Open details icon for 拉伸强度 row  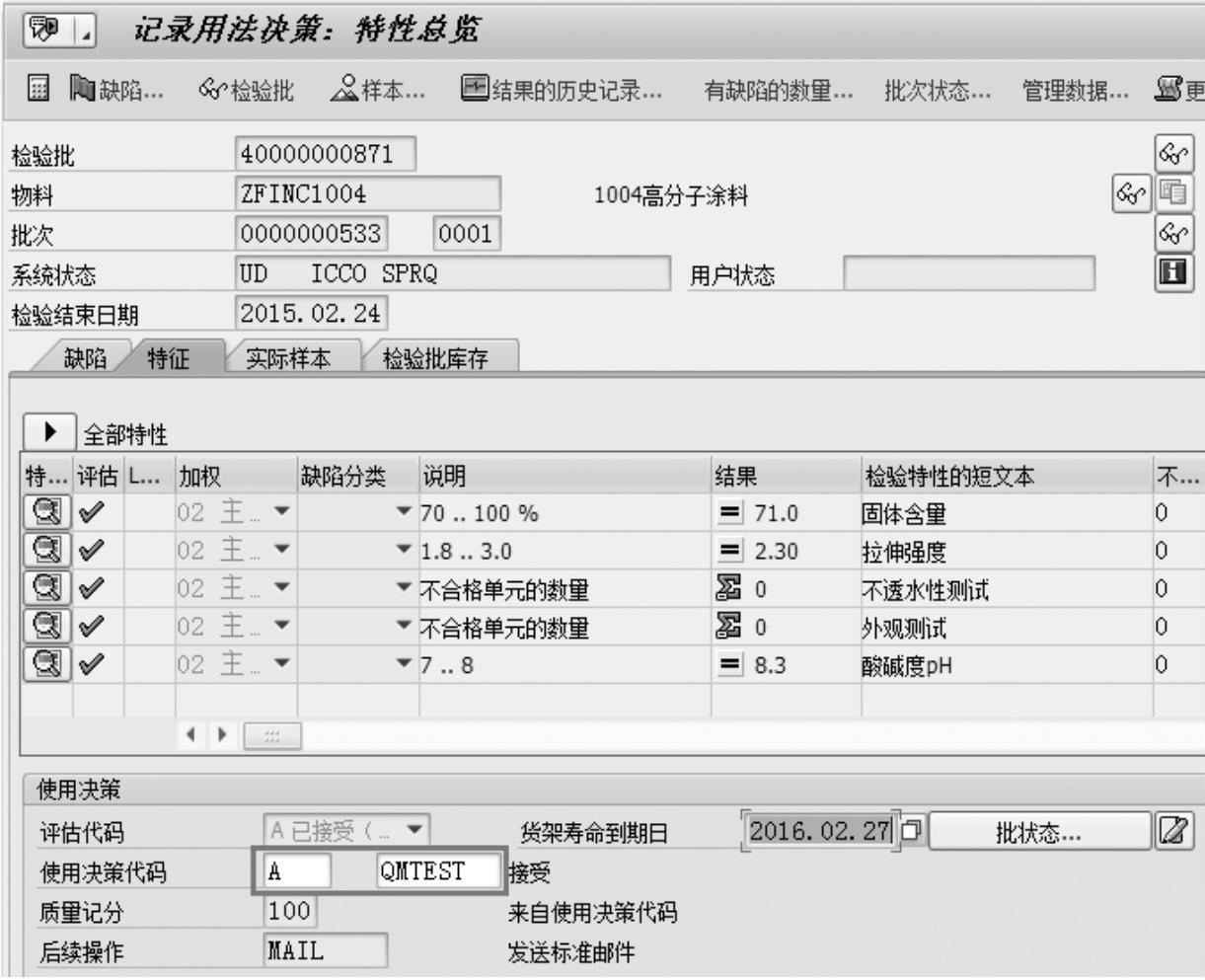(x=47, y=552)
